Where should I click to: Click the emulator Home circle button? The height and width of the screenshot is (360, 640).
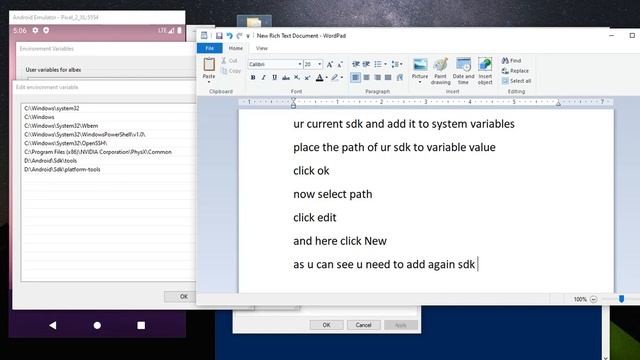pos(97,325)
